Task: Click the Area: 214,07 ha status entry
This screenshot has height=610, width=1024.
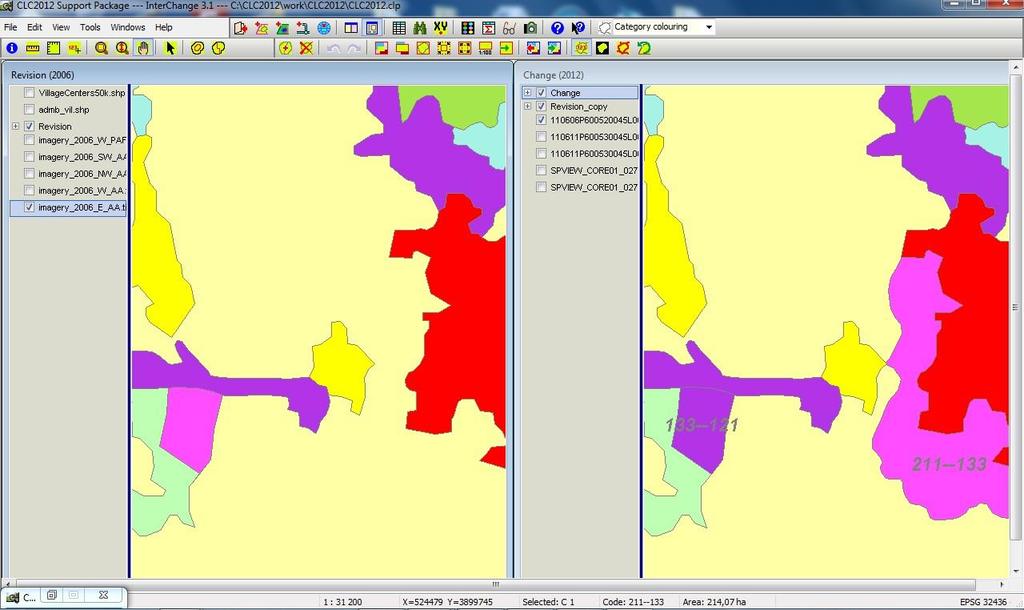Action: [714, 602]
